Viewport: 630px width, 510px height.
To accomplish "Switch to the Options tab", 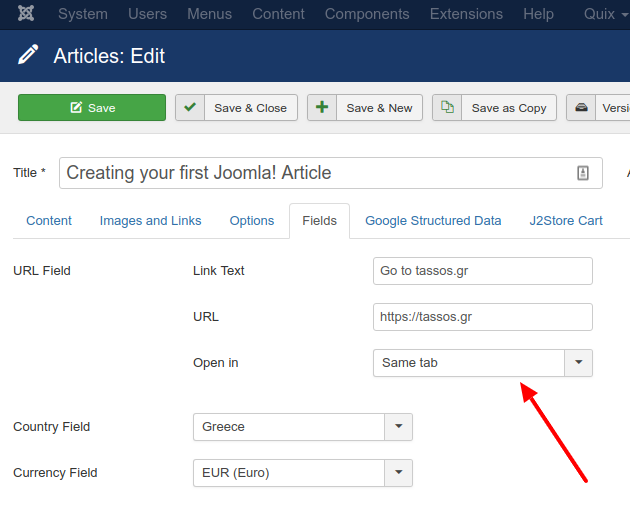I will 252,221.
